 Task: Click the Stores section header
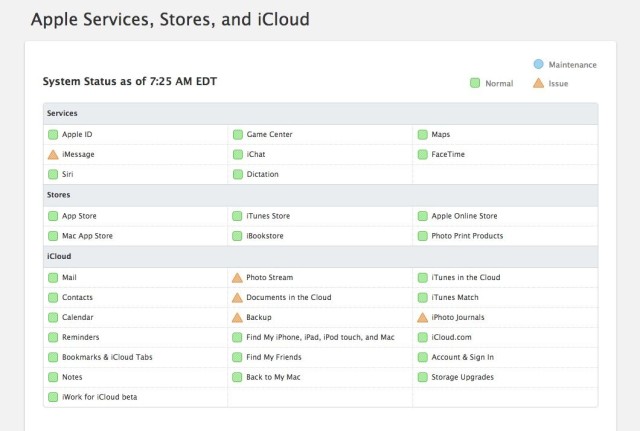(60, 195)
